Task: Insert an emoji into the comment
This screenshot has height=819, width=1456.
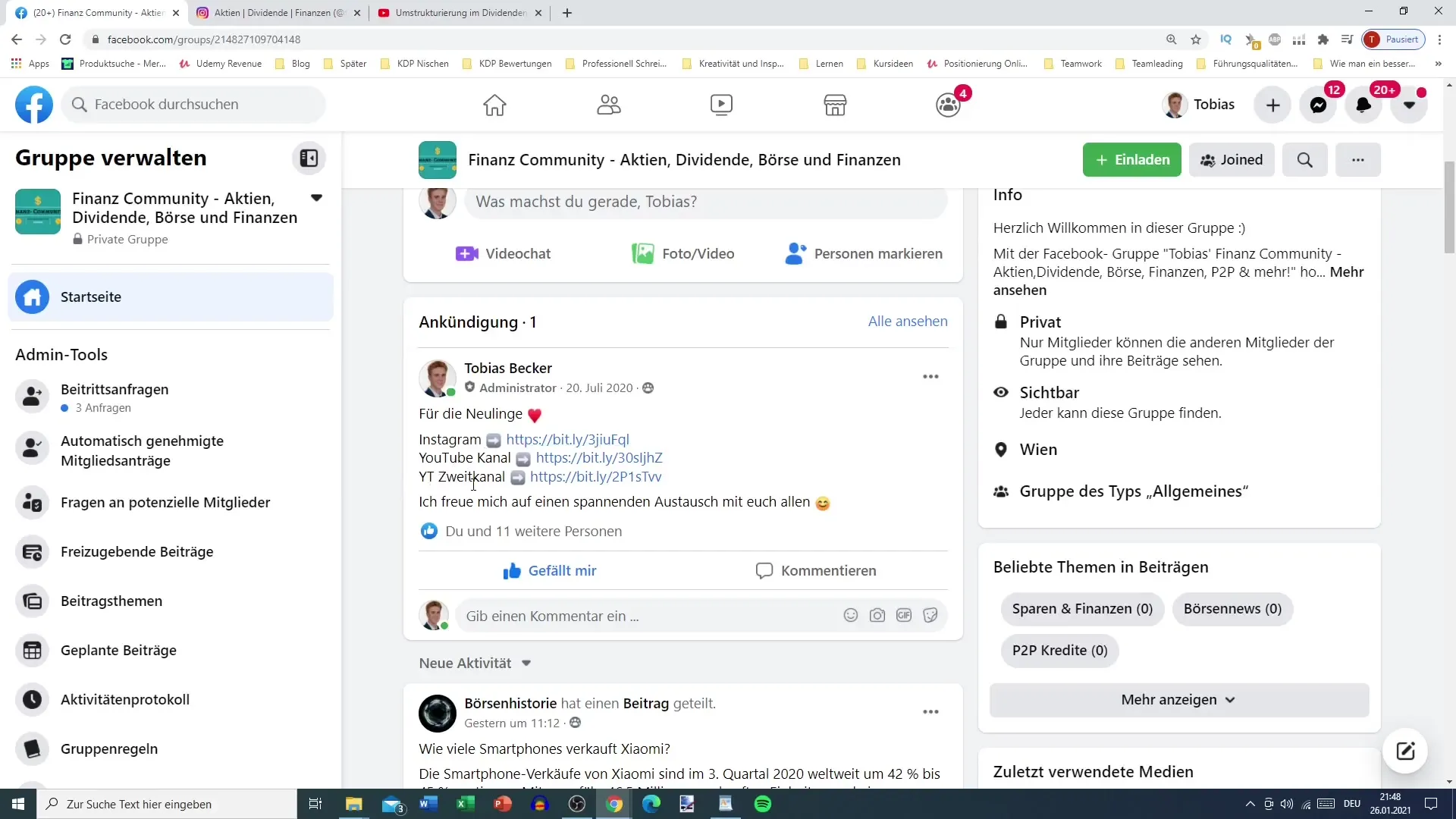Action: [x=851, y=616]
